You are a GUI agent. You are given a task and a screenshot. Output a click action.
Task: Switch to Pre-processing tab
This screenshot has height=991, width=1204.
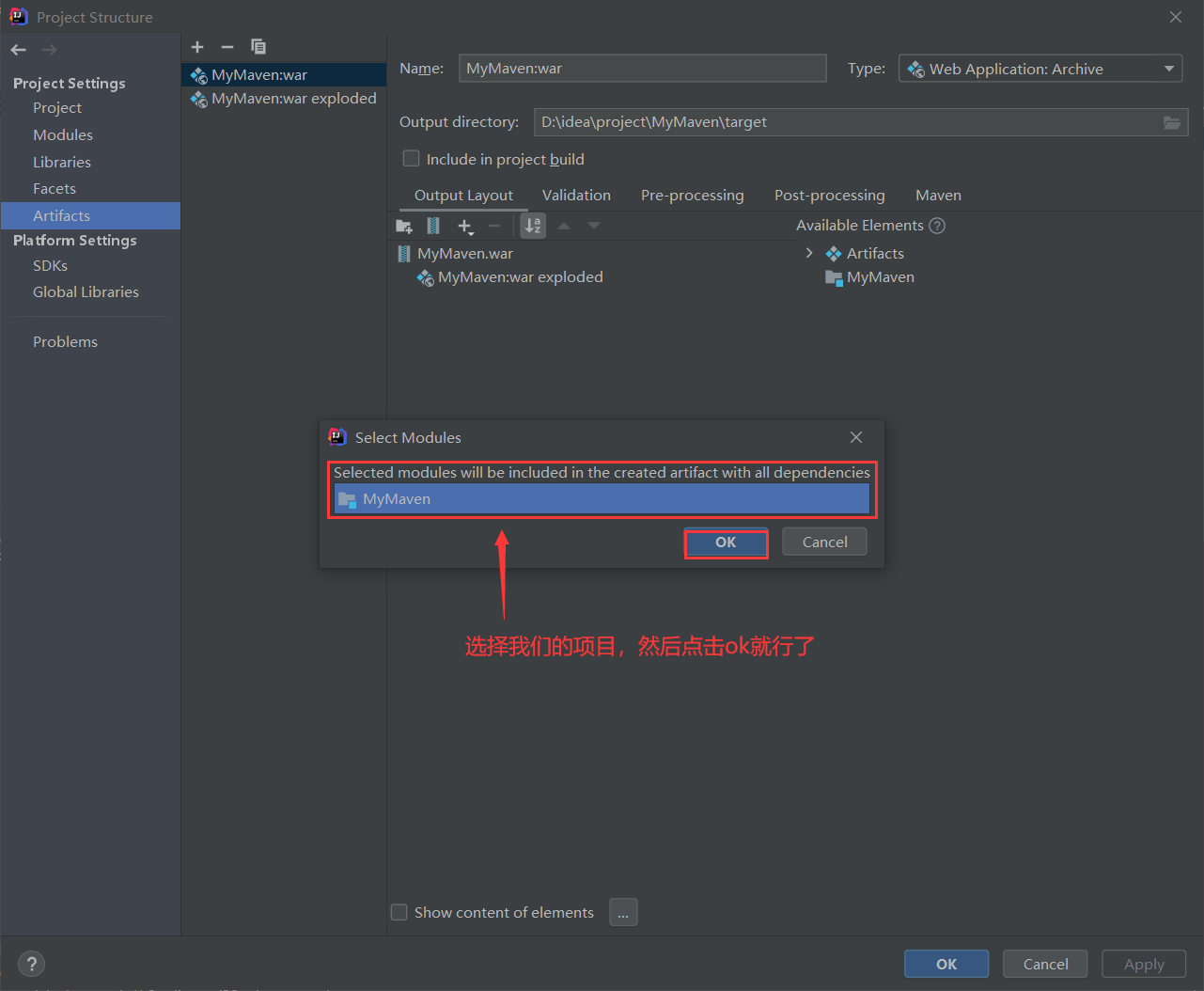coord(693,196)
